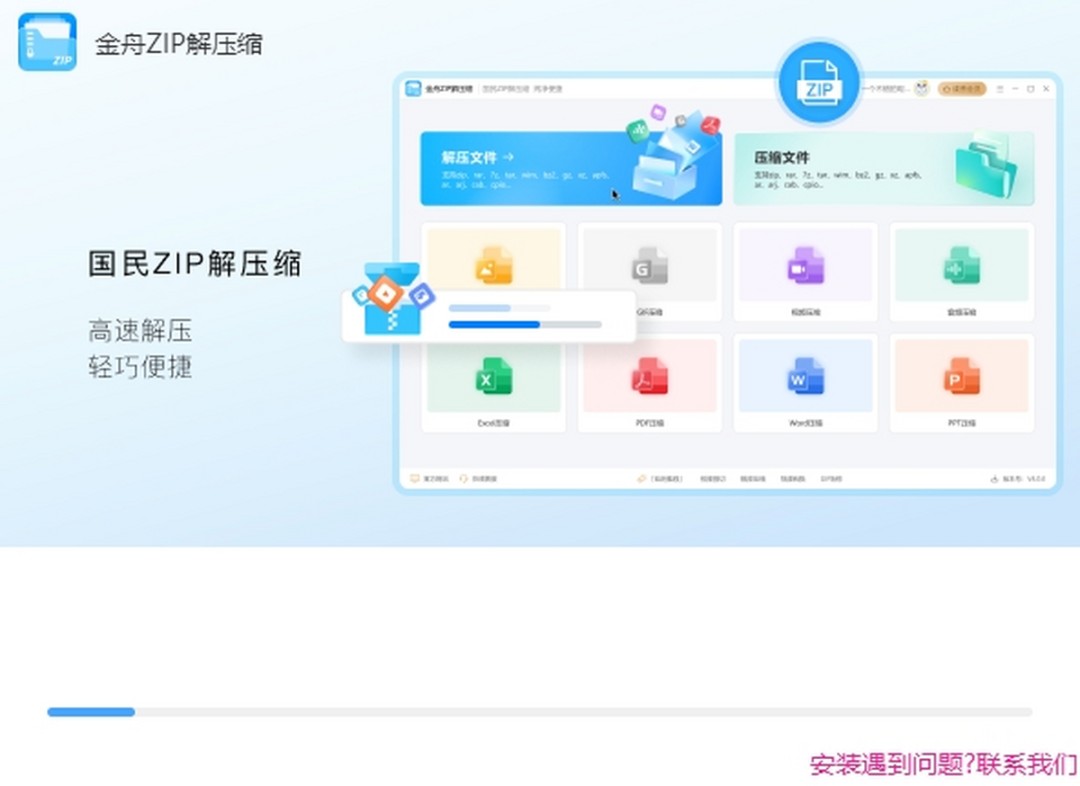Select the PDF压缩 compression tool
Image resolution: width=1080 pixels, height=786 pixels.
tap(650, 381)
